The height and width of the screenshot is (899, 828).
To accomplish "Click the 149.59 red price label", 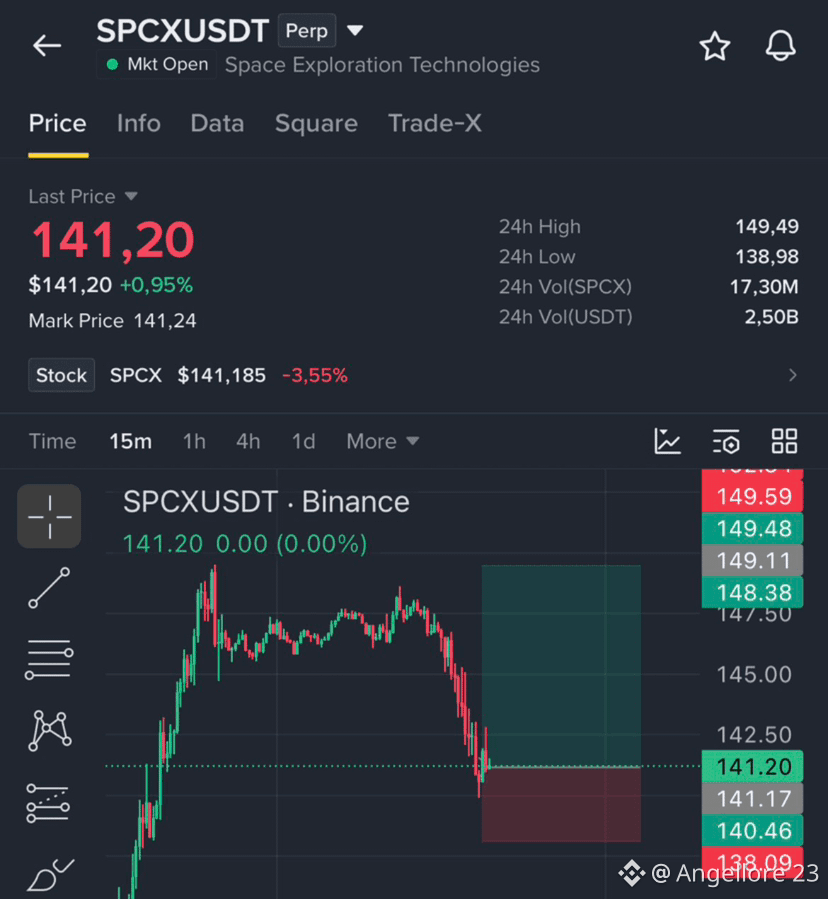I will coord(753,497).
